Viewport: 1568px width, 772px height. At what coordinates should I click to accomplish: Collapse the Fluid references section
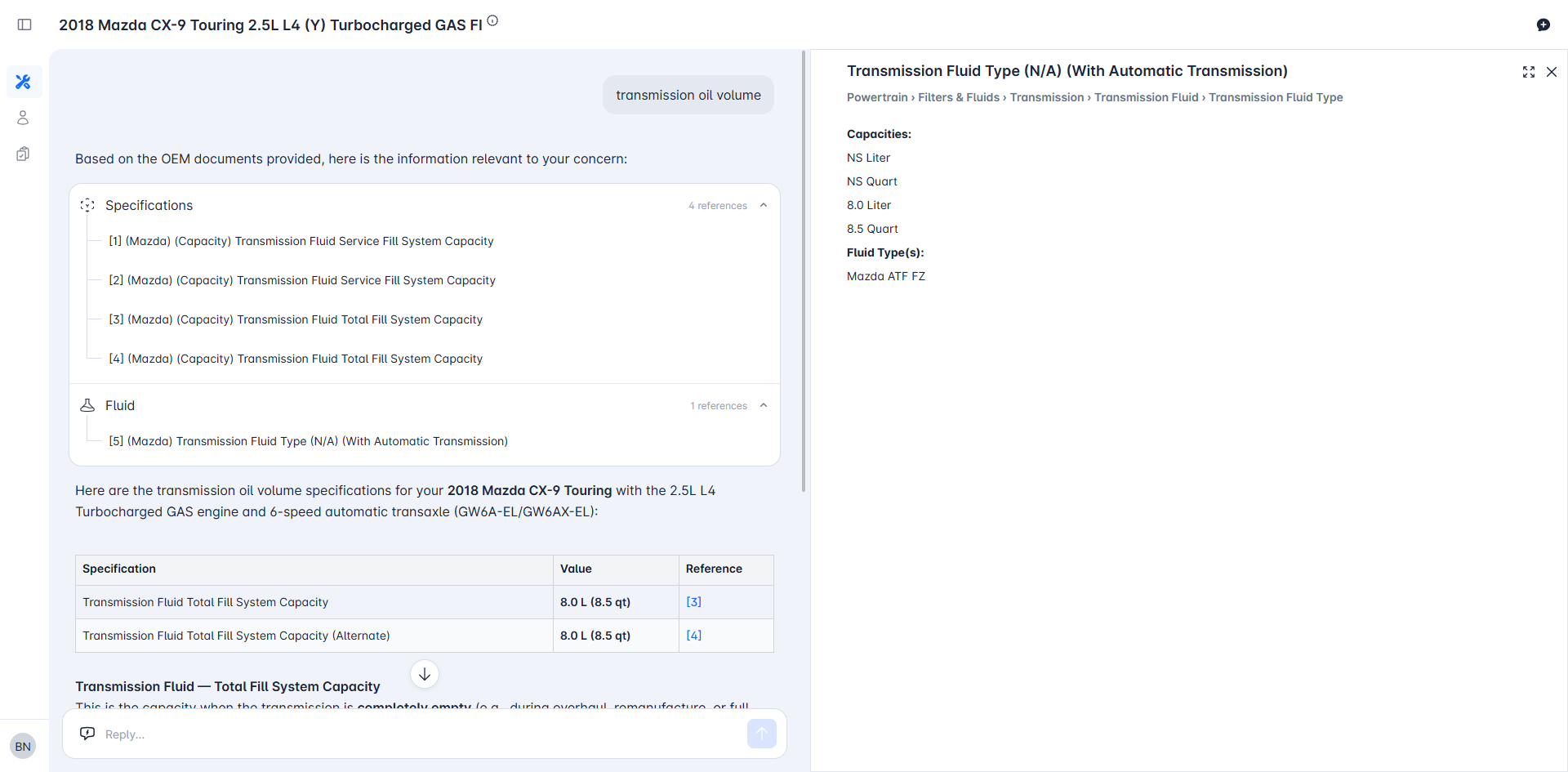point(764,405)
